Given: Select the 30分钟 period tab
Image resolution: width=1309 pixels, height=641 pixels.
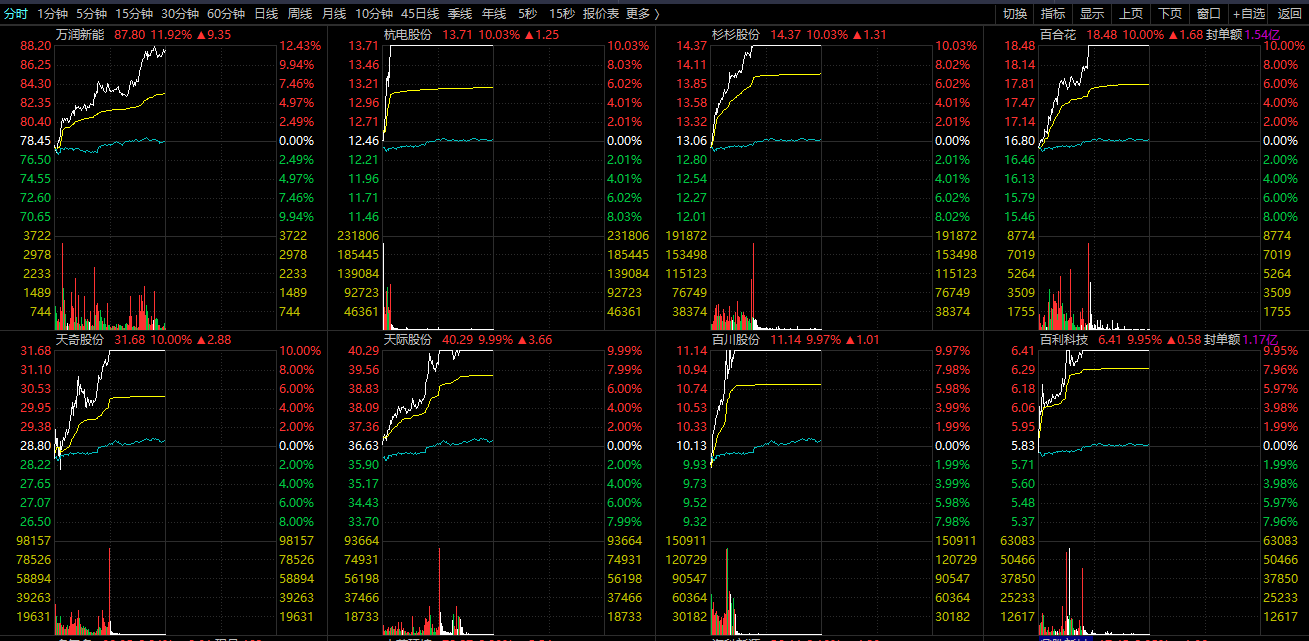Looking at the screenshot, I should tap(180, 14).
